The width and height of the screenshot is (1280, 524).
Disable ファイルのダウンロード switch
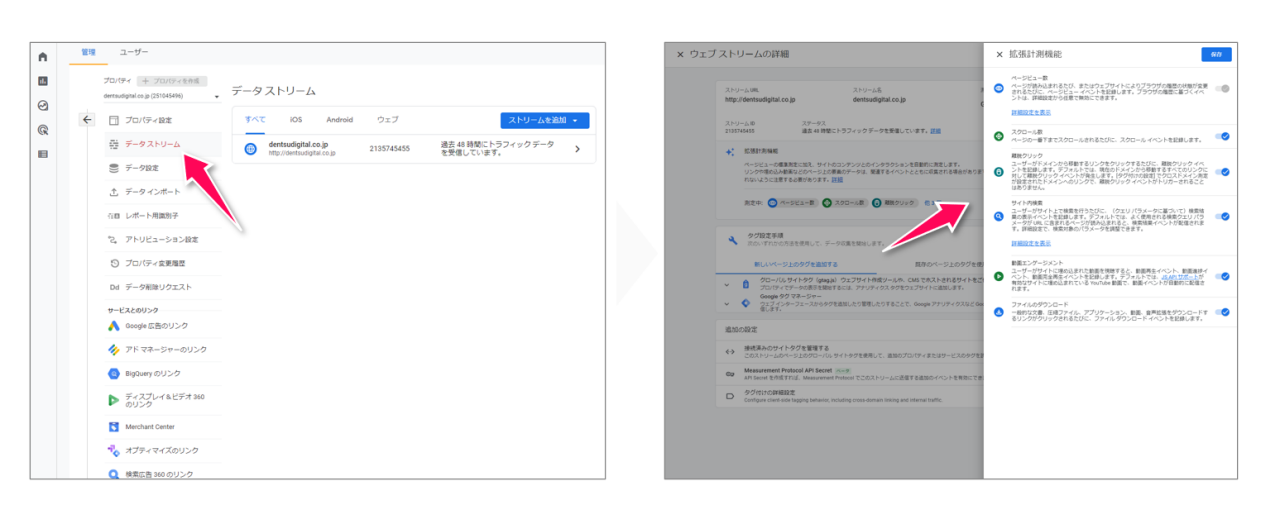pyautogui.click(x=1222, y=311)
